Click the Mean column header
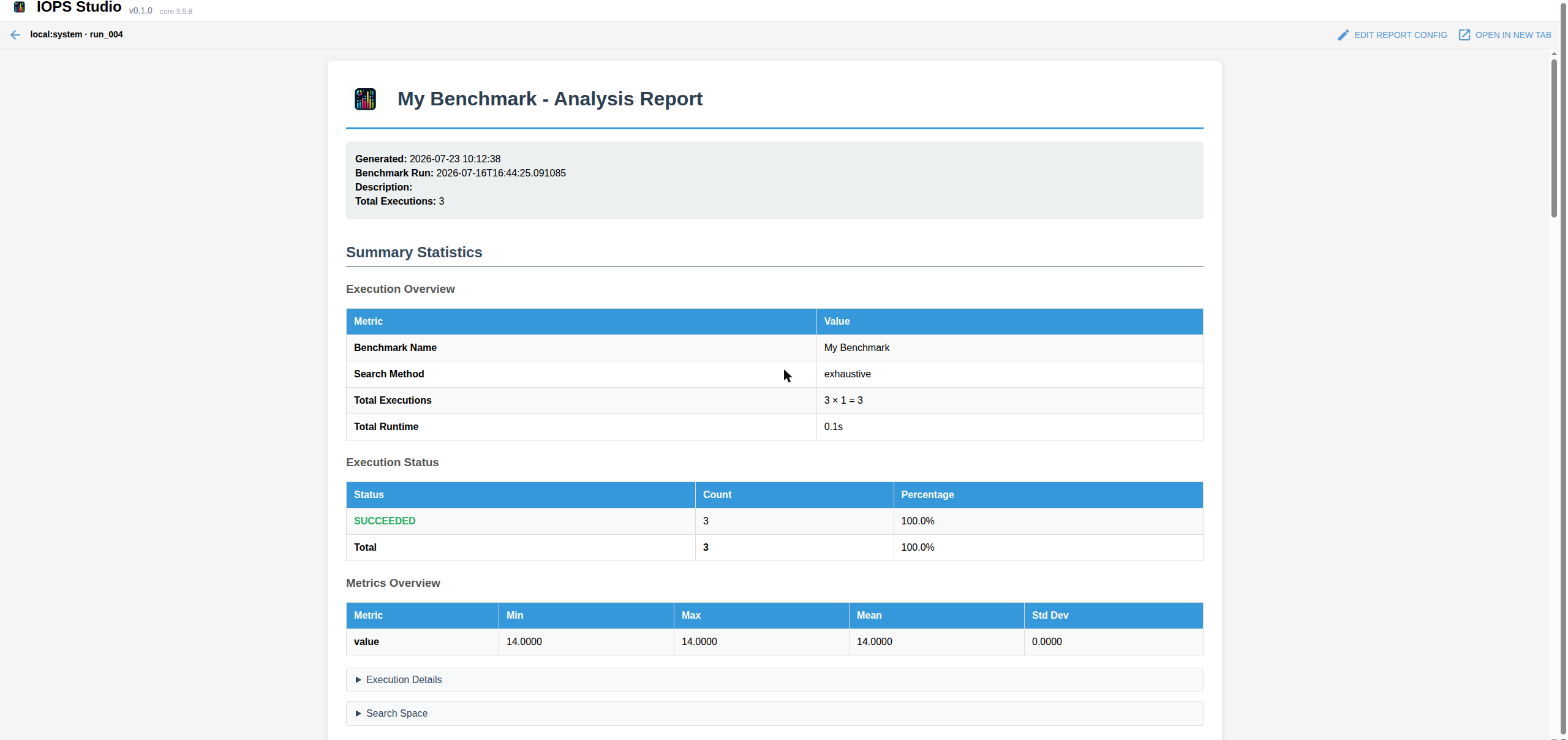1568x740 pixels. 936,616
